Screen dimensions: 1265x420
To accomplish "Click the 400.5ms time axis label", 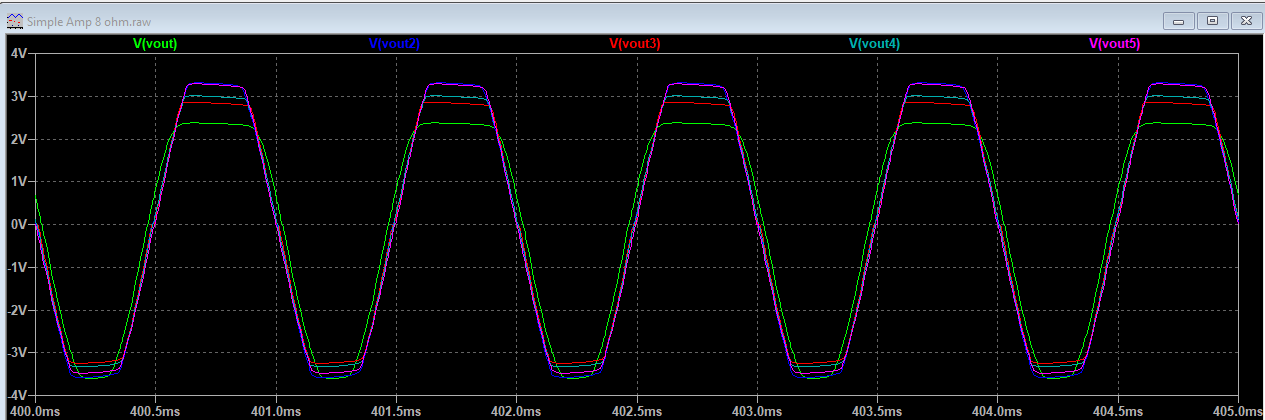I will point(155,411).
